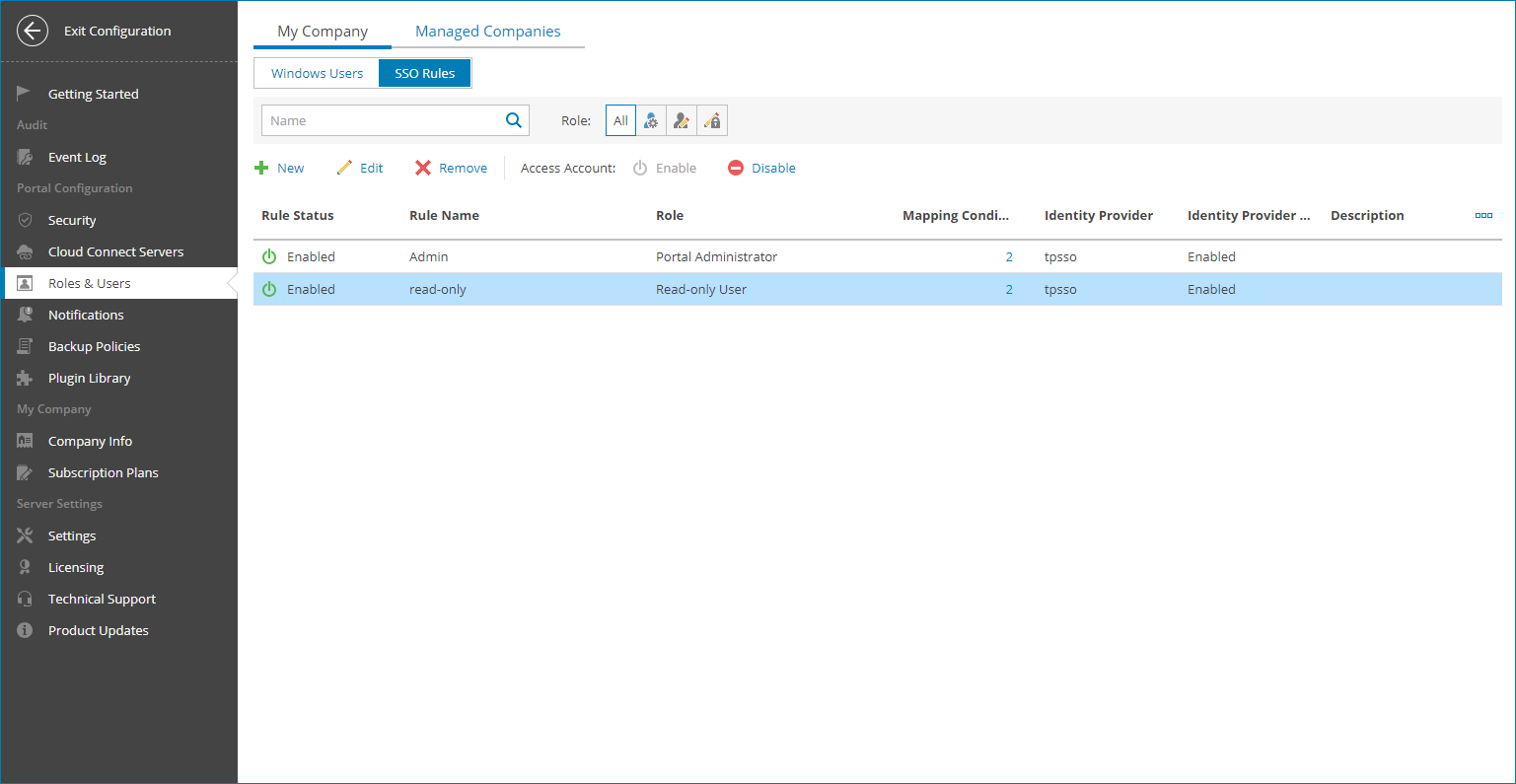Click Read-only User role cell

(701, 289)
